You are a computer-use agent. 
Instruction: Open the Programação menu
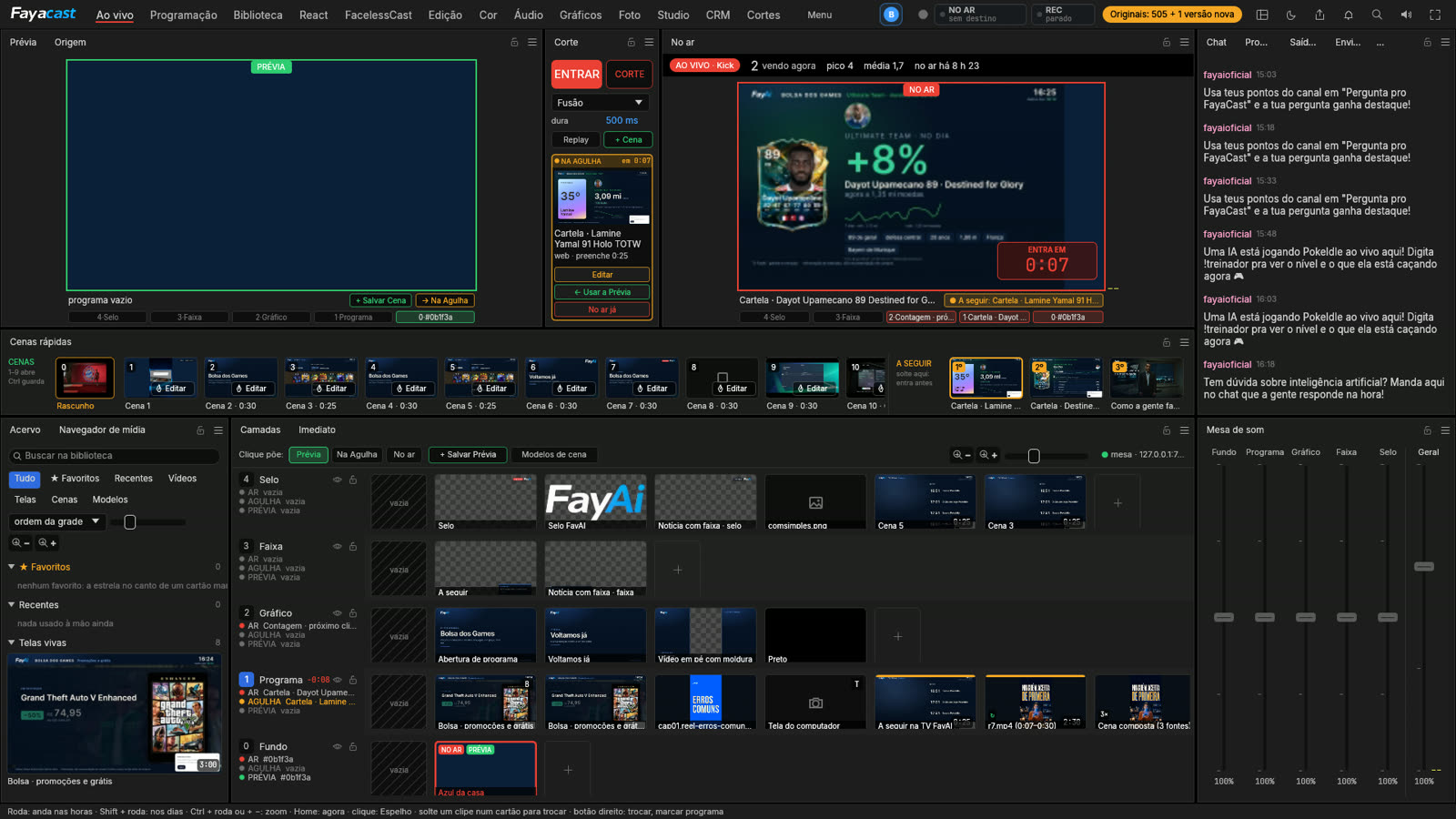(x=184, y=15)
